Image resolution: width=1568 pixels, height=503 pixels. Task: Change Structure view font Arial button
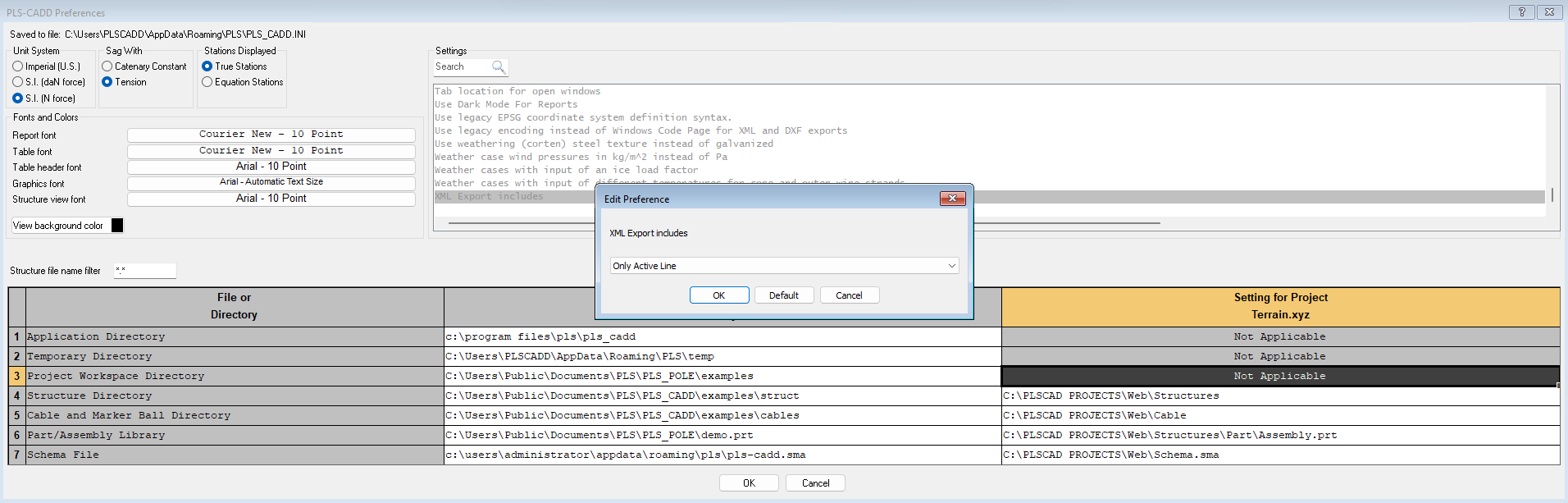(x=271, y=199)
